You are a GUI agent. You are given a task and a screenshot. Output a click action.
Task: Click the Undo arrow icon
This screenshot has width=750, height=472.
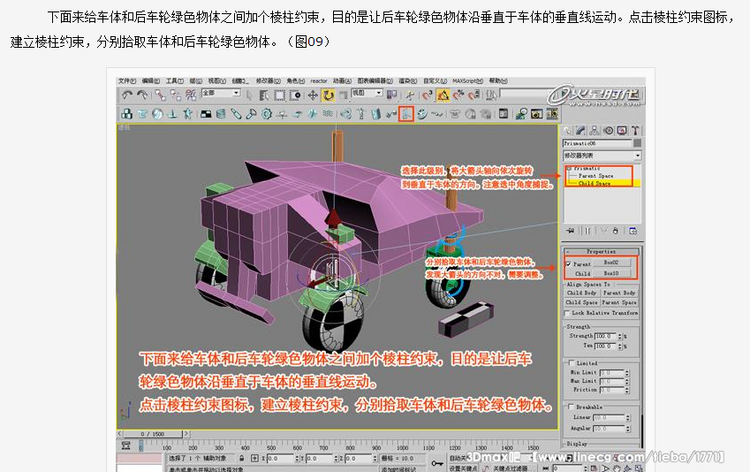[127, 95]
